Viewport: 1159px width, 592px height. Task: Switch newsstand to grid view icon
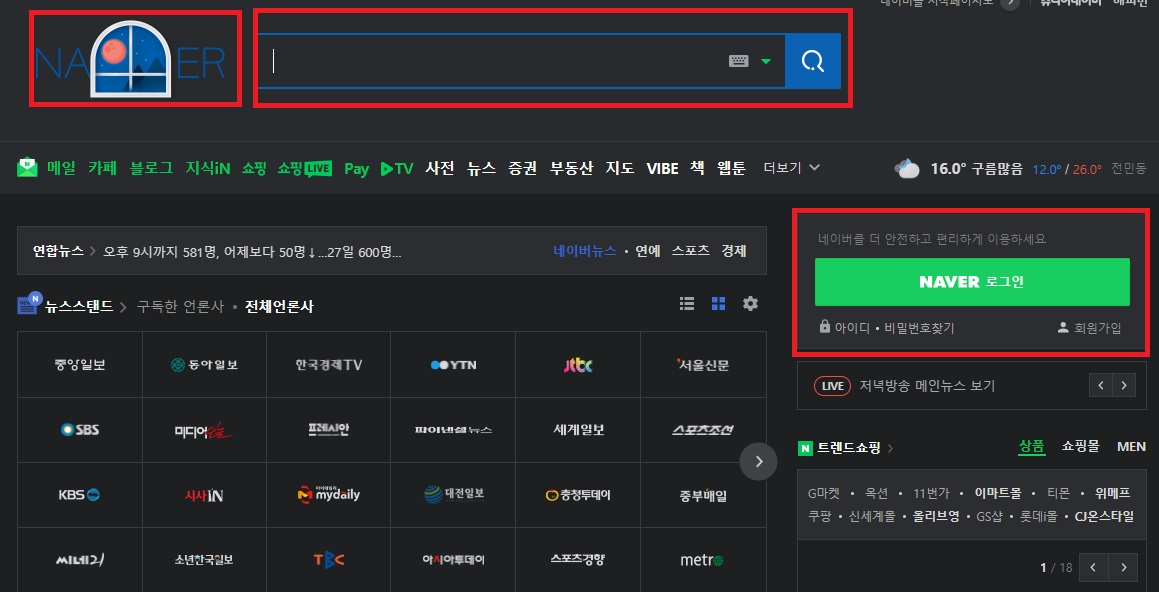tap(718, 303)
